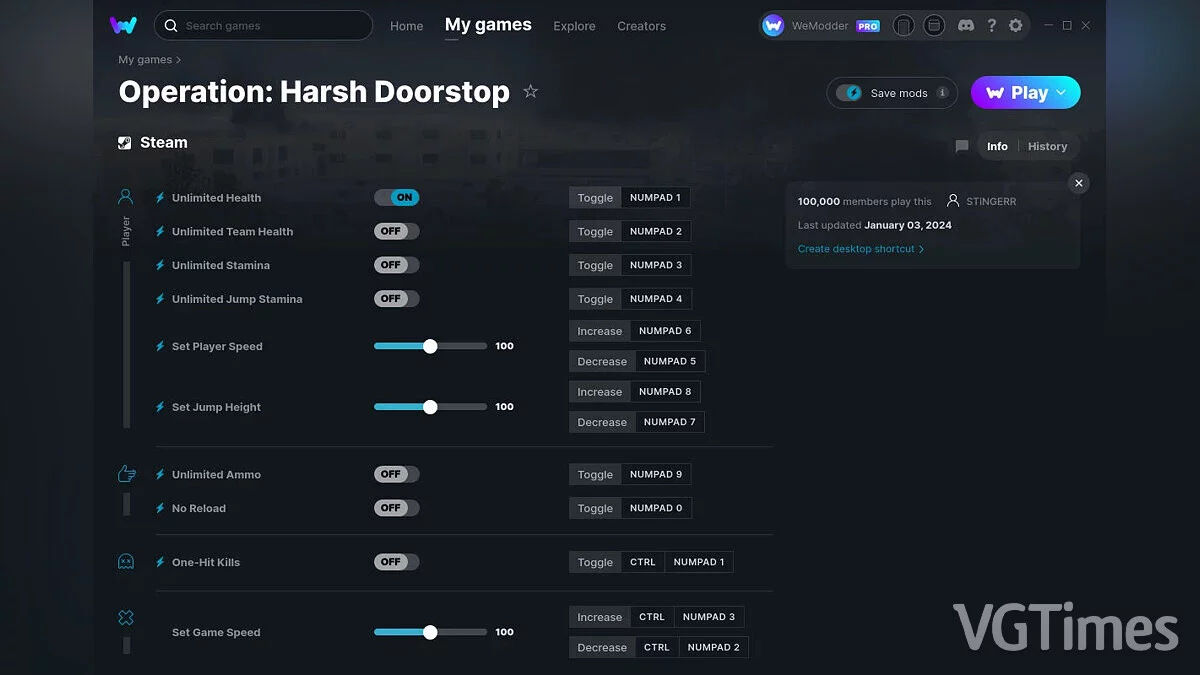Switch to the Explore tab
1200x675 pixels.
pos(574,26)
